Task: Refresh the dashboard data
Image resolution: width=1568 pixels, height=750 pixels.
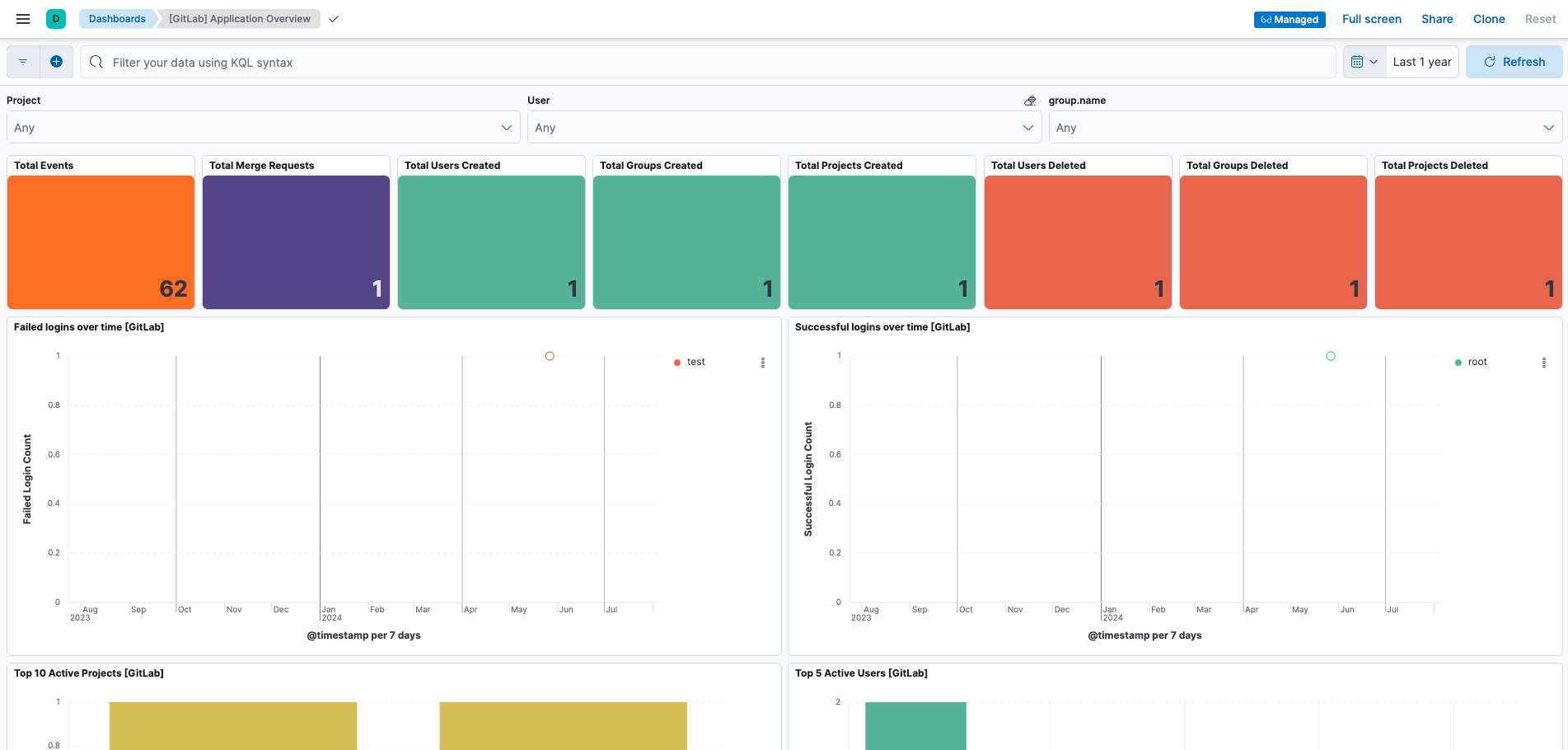Action: (1514, 61)
